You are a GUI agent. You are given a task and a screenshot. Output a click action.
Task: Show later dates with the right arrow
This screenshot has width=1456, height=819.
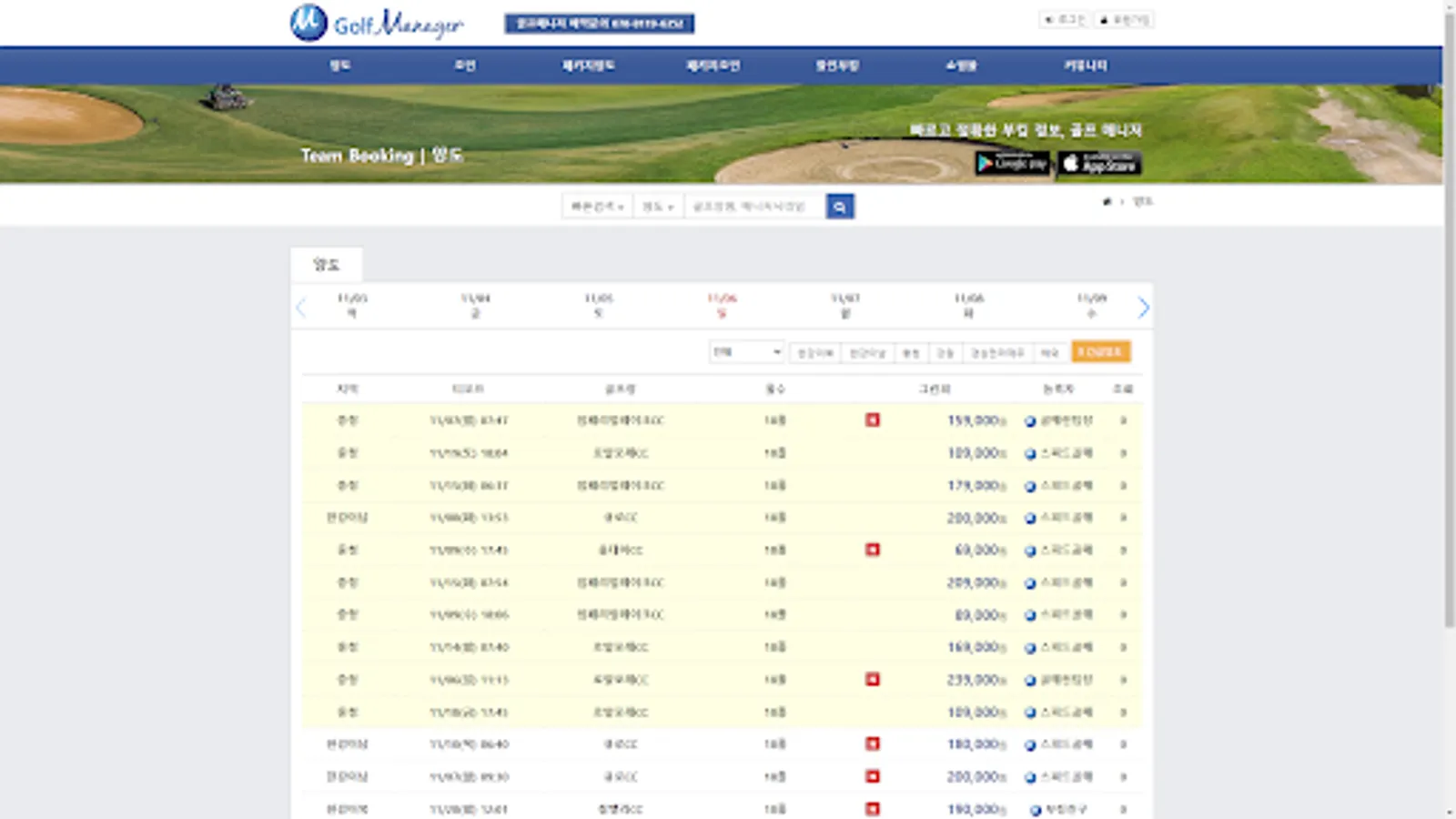(x=1143, y=308)
